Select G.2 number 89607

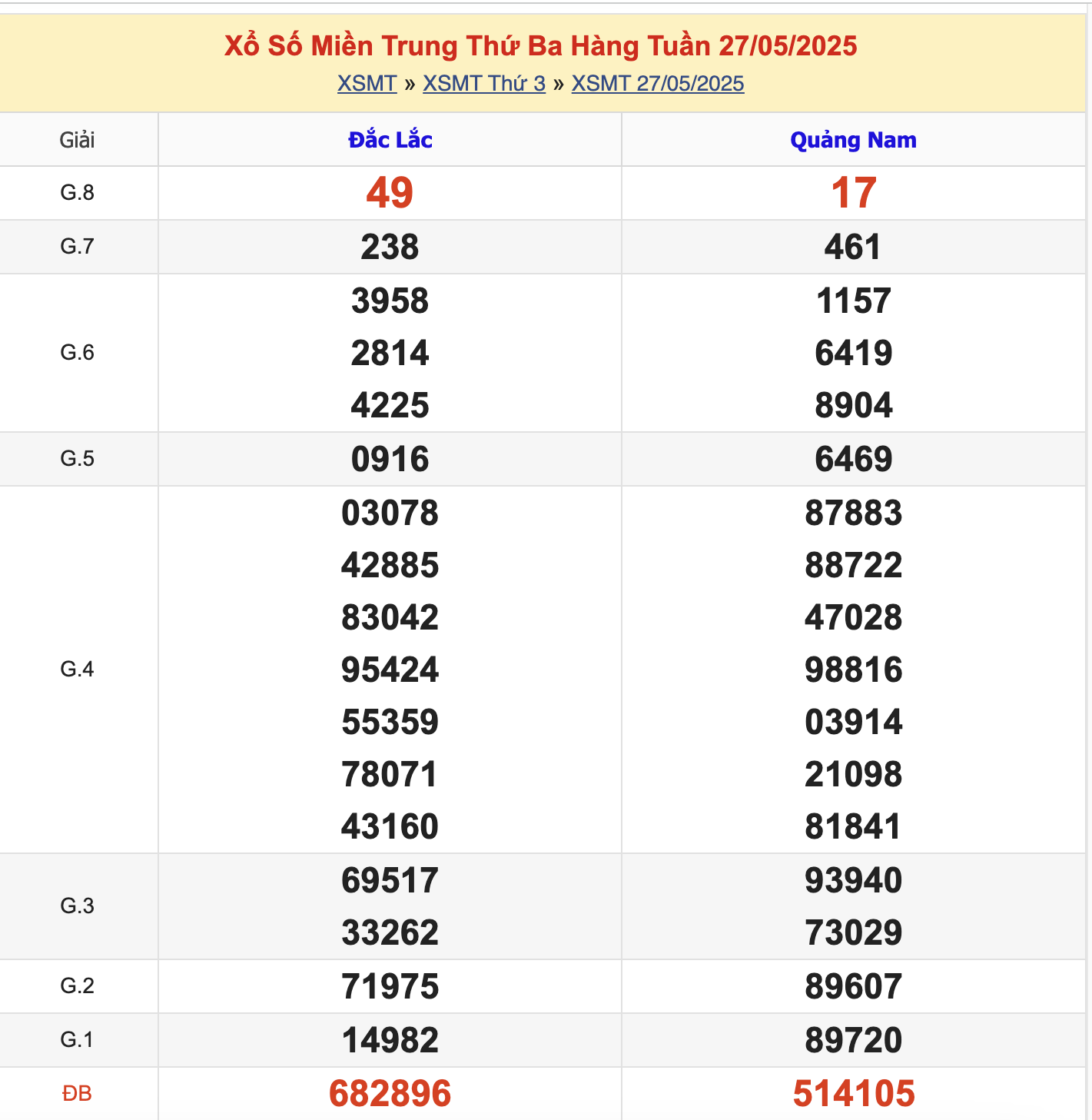click(x=854, y=986)
